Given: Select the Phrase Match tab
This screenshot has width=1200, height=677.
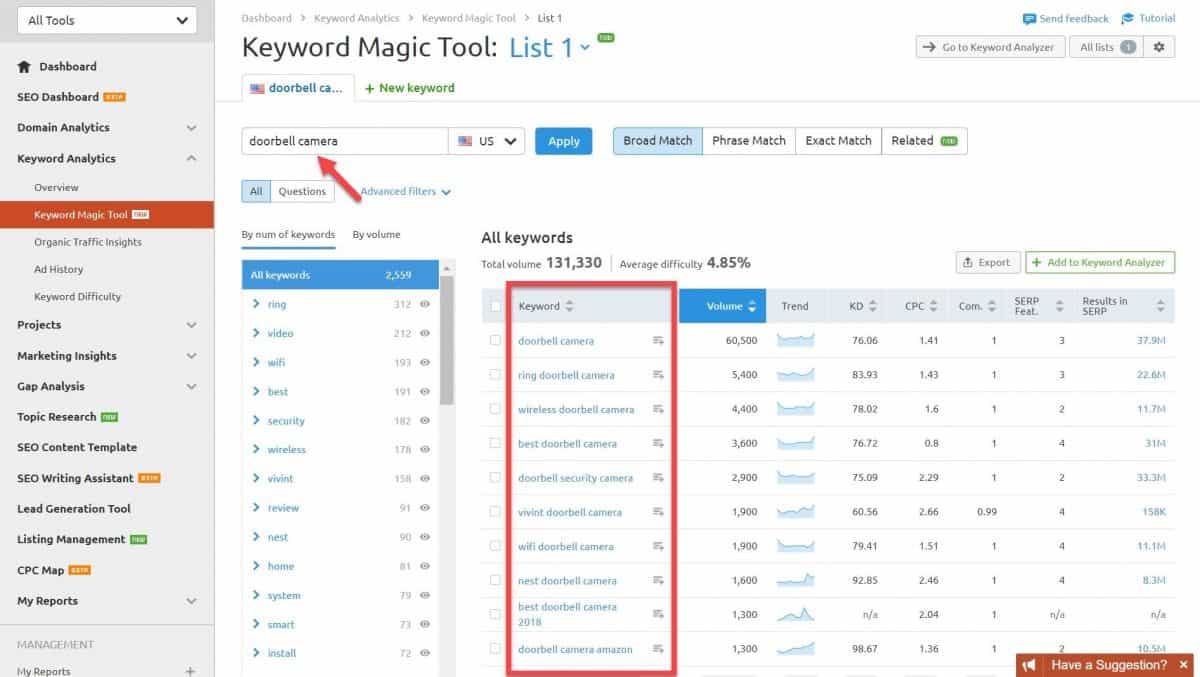Looking at the screenshot, I should (749, 141).
